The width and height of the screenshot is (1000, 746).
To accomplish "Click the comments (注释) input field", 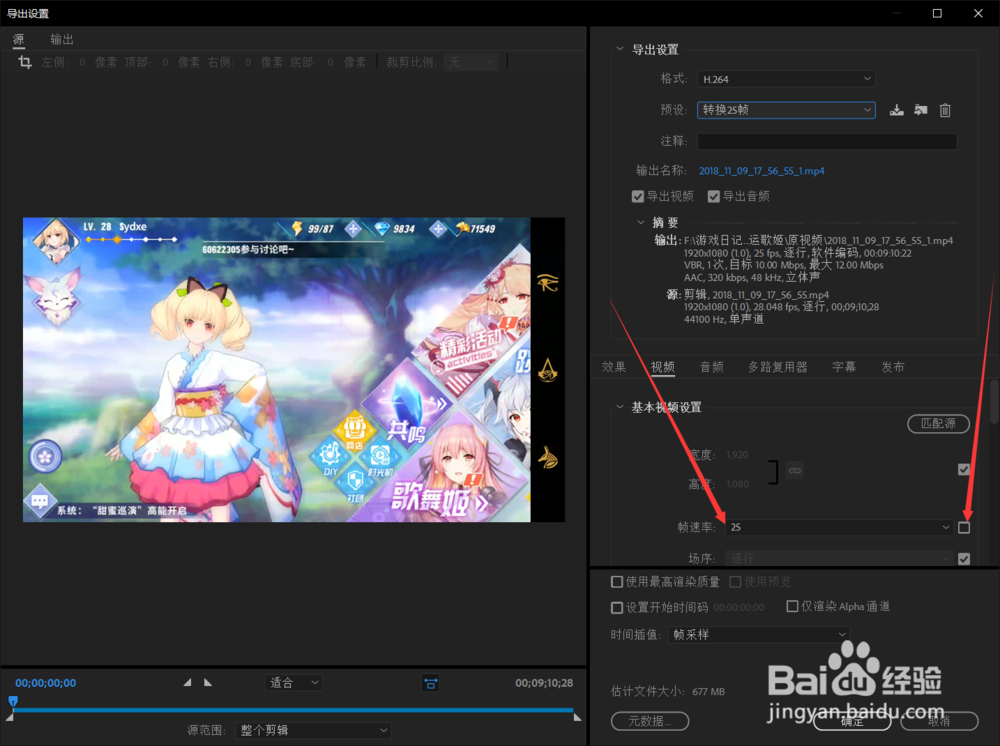I will [x=827, y=141].
